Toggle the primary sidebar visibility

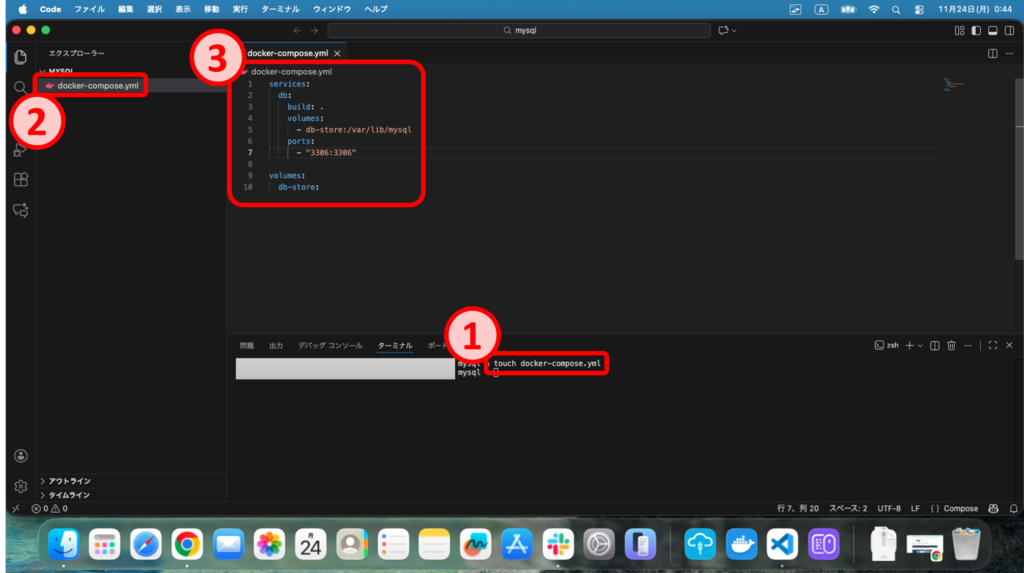tap(976, 31)
